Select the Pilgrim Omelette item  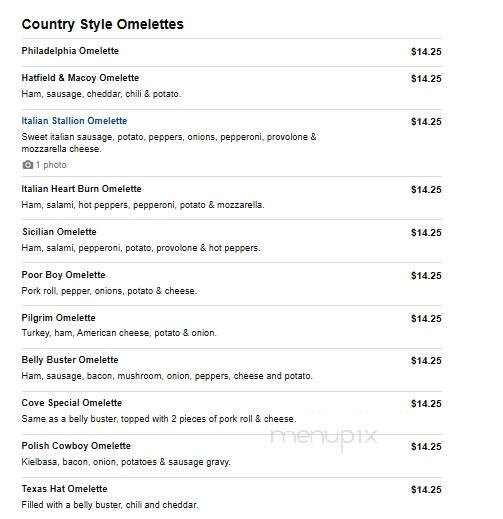pos(58,318)
